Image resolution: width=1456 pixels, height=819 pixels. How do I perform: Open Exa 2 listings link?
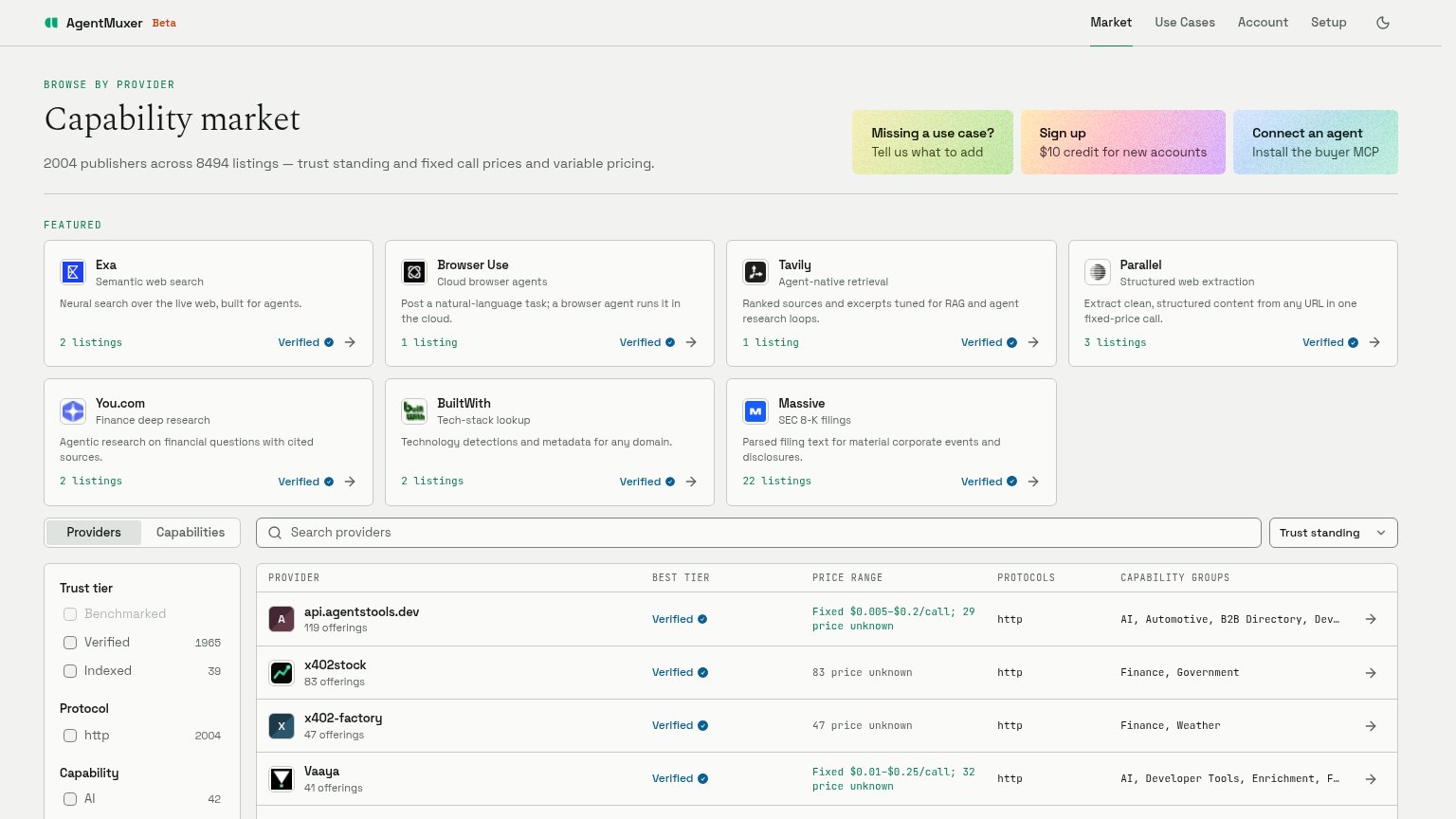point(91,342)
